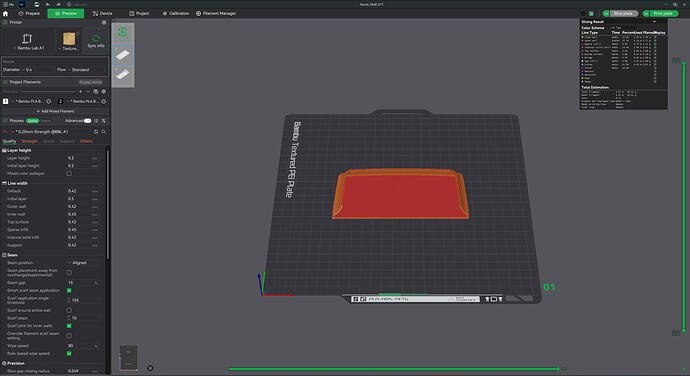Click the close icon near view cube
Image resolution: width=690 pixels, height=376 pixels.
150,368
